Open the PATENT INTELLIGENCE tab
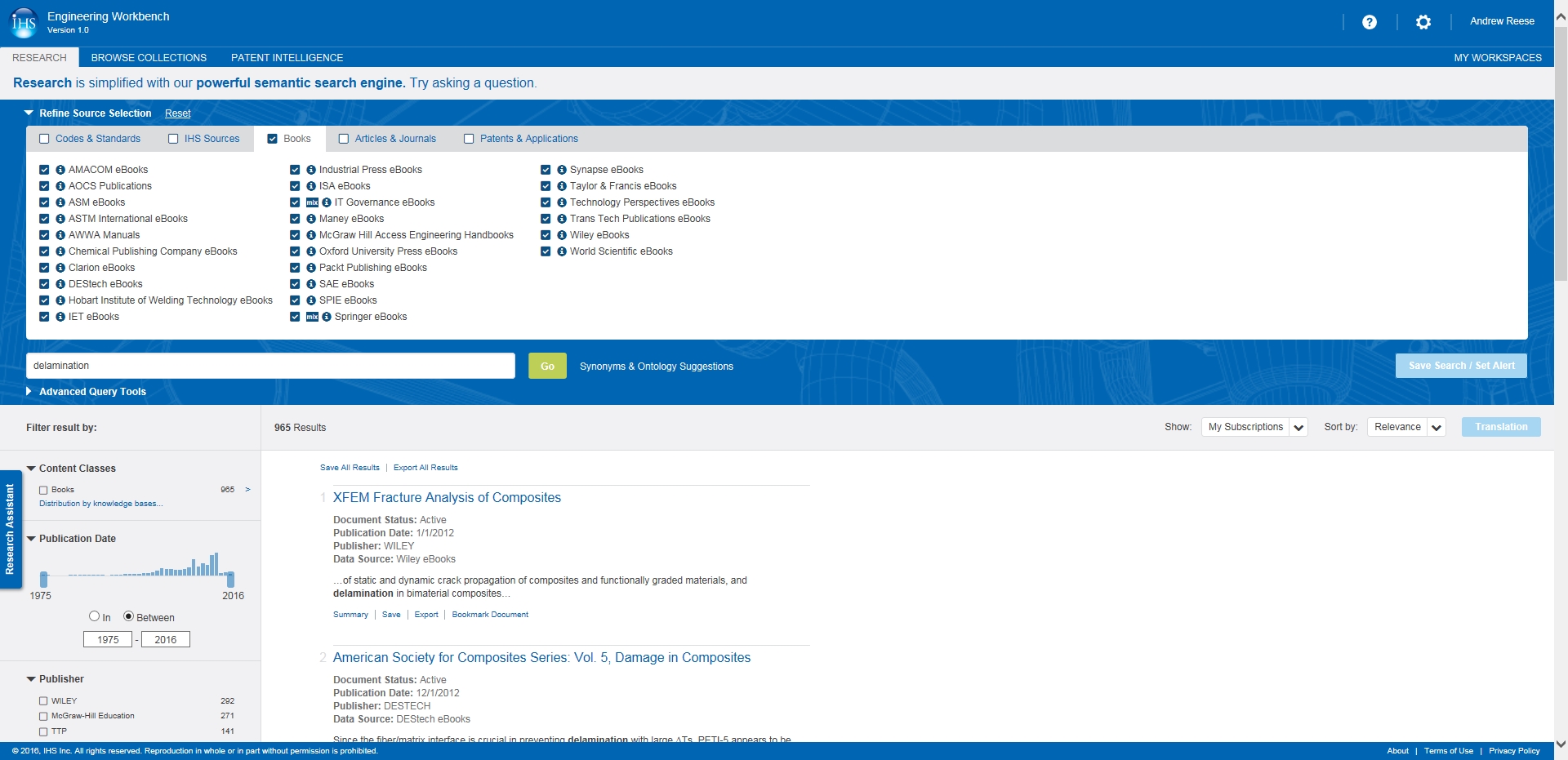 (287, 57)
